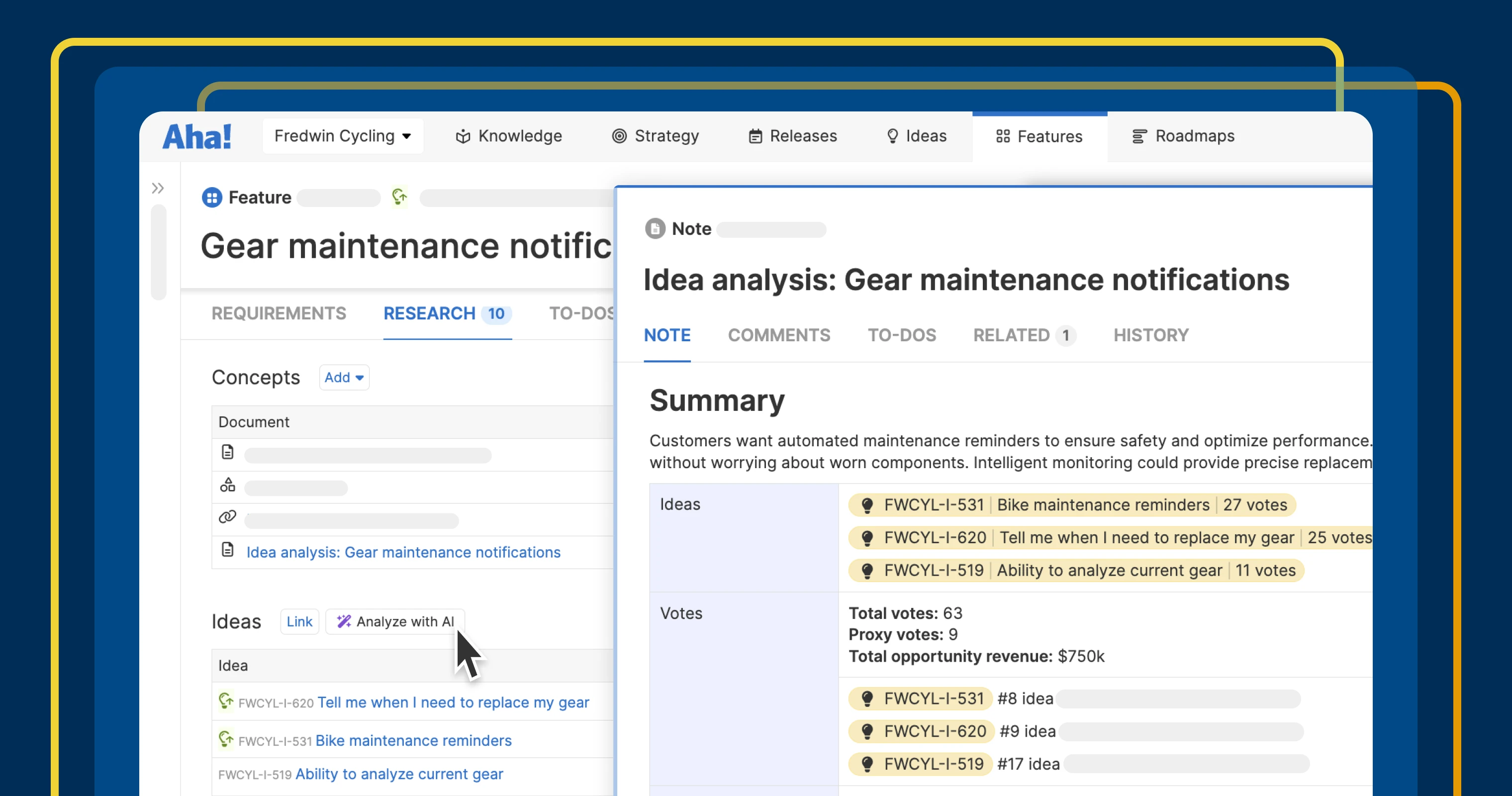1512x796 pixels.
Task: Click the document icon beside Idea analysis link
Action: pos(227,550)
